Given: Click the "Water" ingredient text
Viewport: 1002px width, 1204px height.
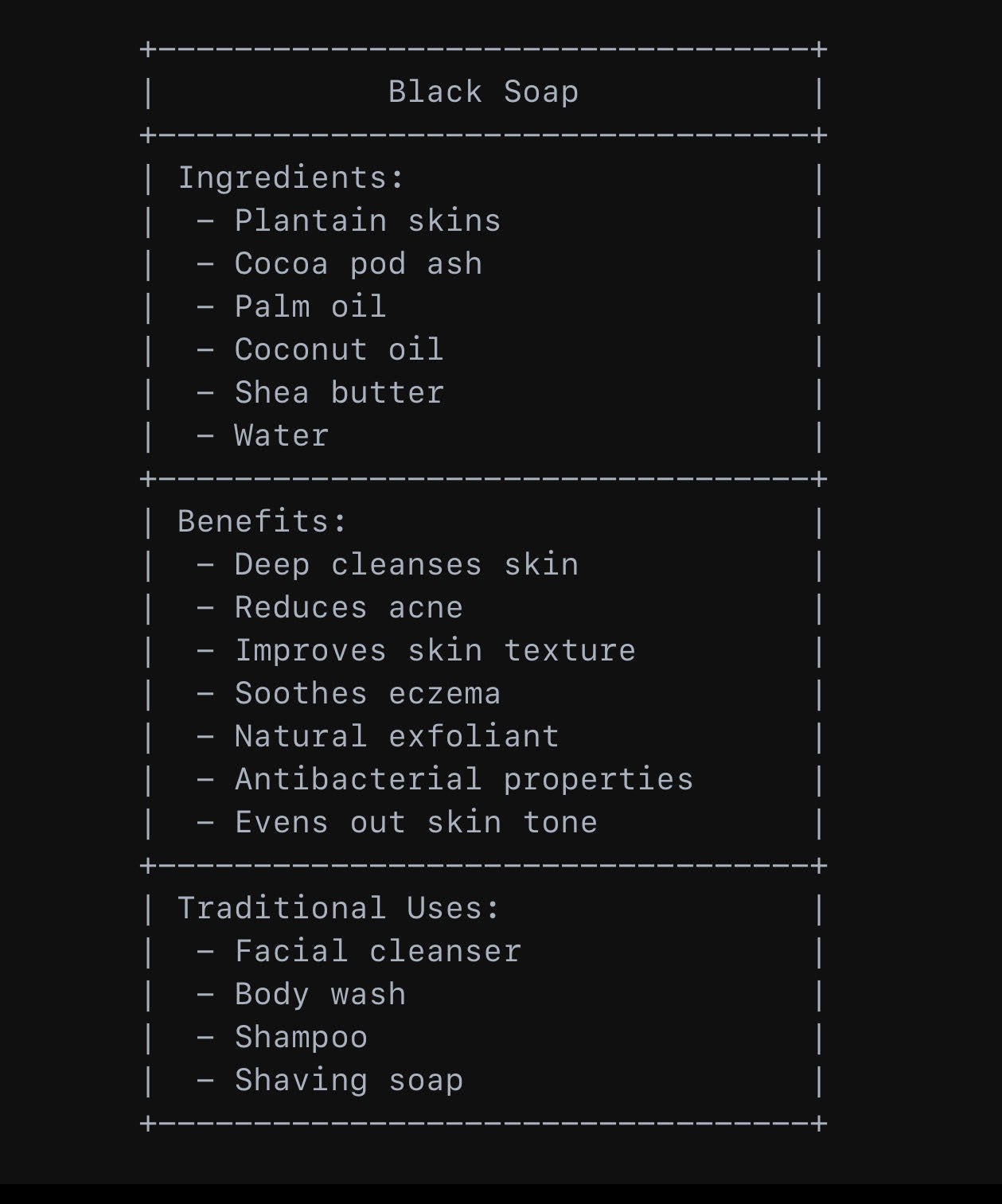Looking at the screenshot, I should coord(282,435).
